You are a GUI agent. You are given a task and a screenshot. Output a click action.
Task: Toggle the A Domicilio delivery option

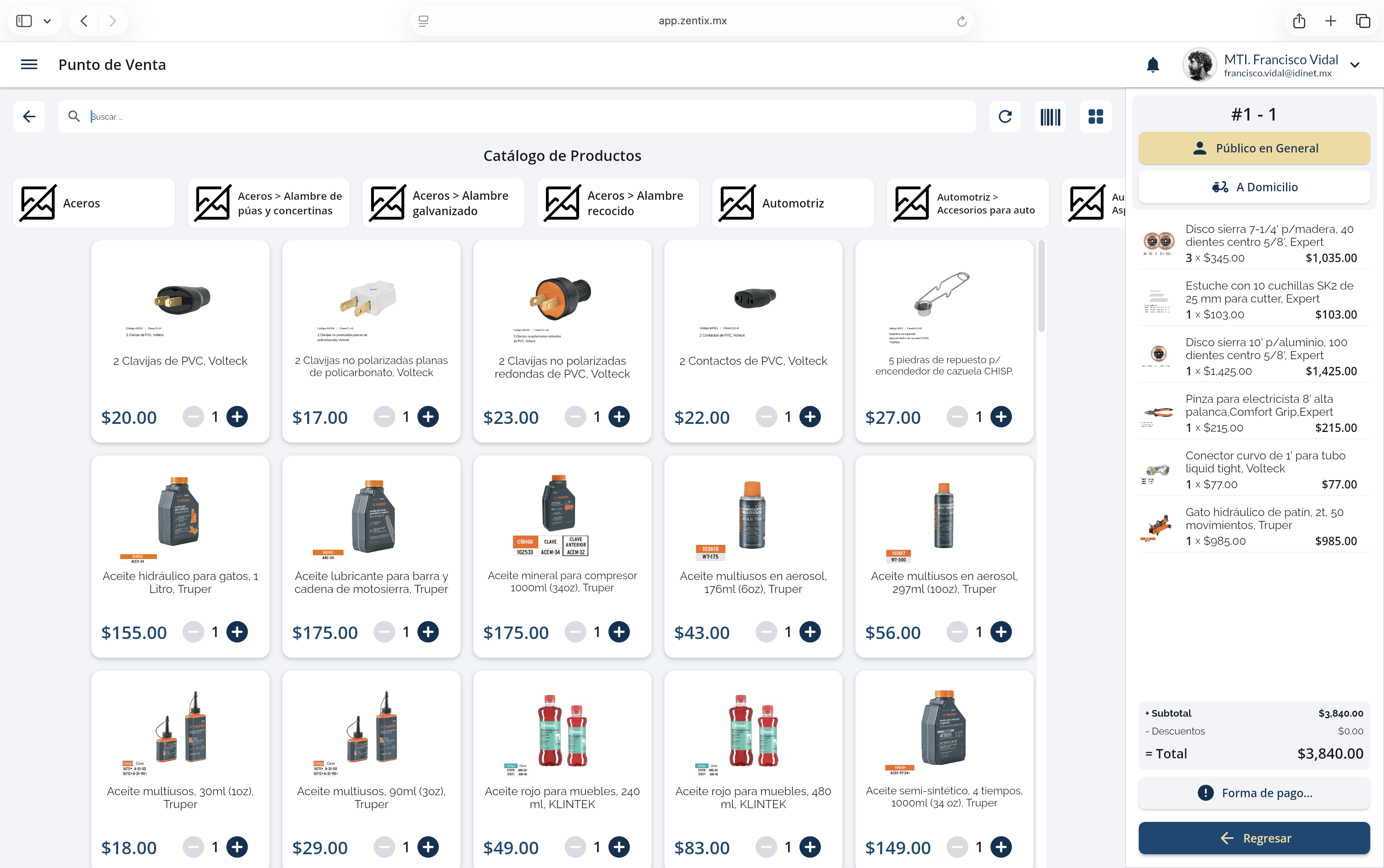(1254, 187)
